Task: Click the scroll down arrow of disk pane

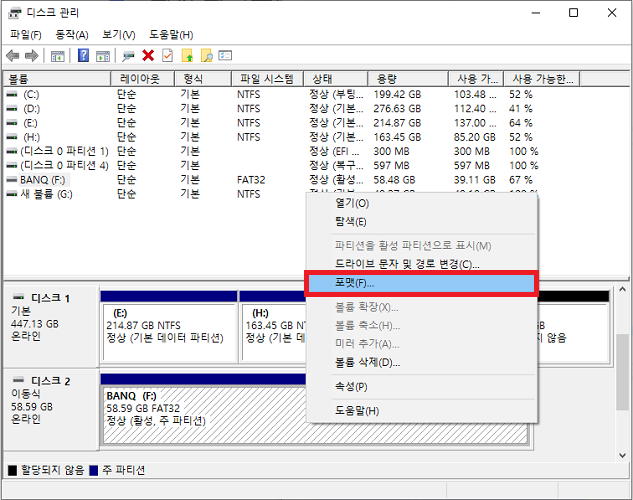Action: pos(622,455)
